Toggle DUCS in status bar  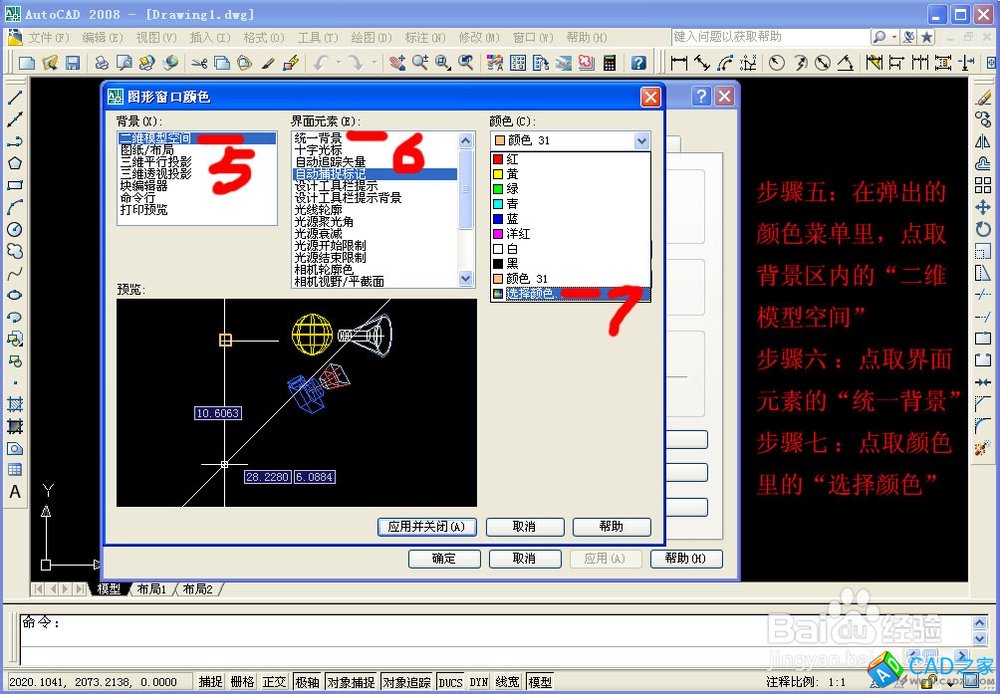pyautogui.click(x=450, y=682)
